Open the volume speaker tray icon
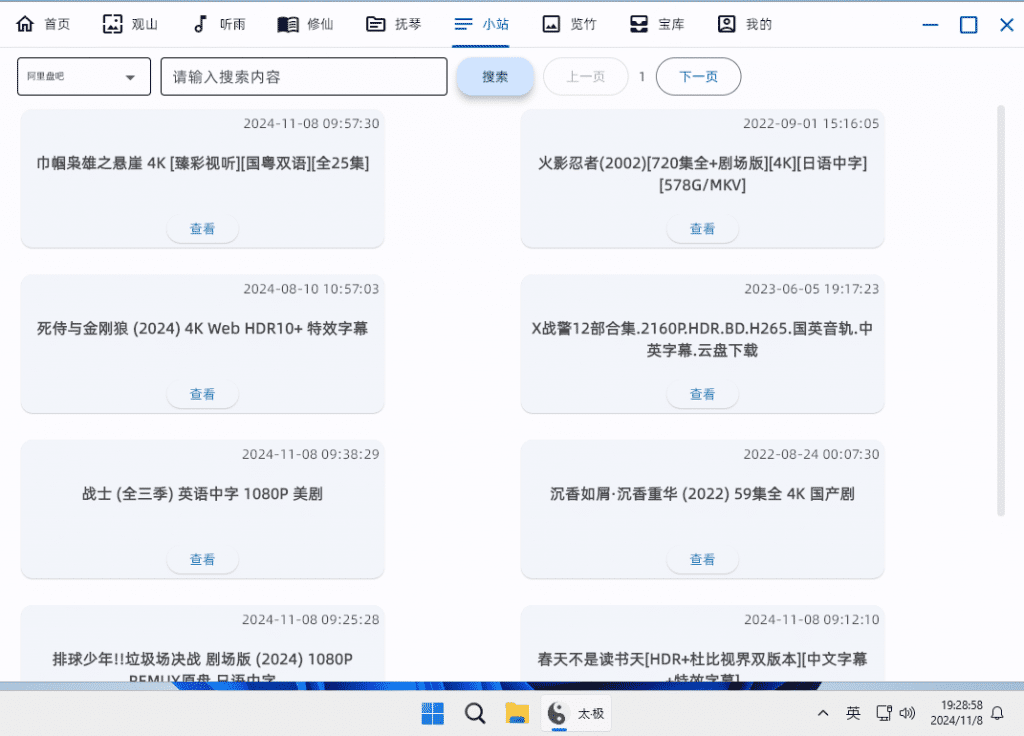The image size is (1024, 736). [907, 713]
